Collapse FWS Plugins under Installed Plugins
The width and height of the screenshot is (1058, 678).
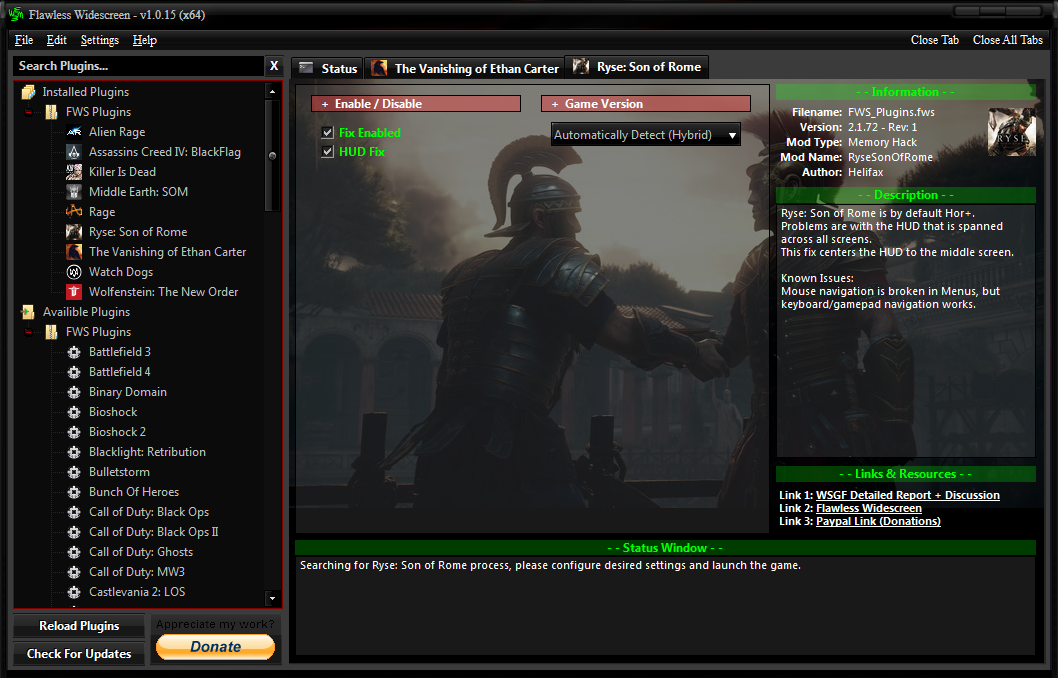[28, 112]
